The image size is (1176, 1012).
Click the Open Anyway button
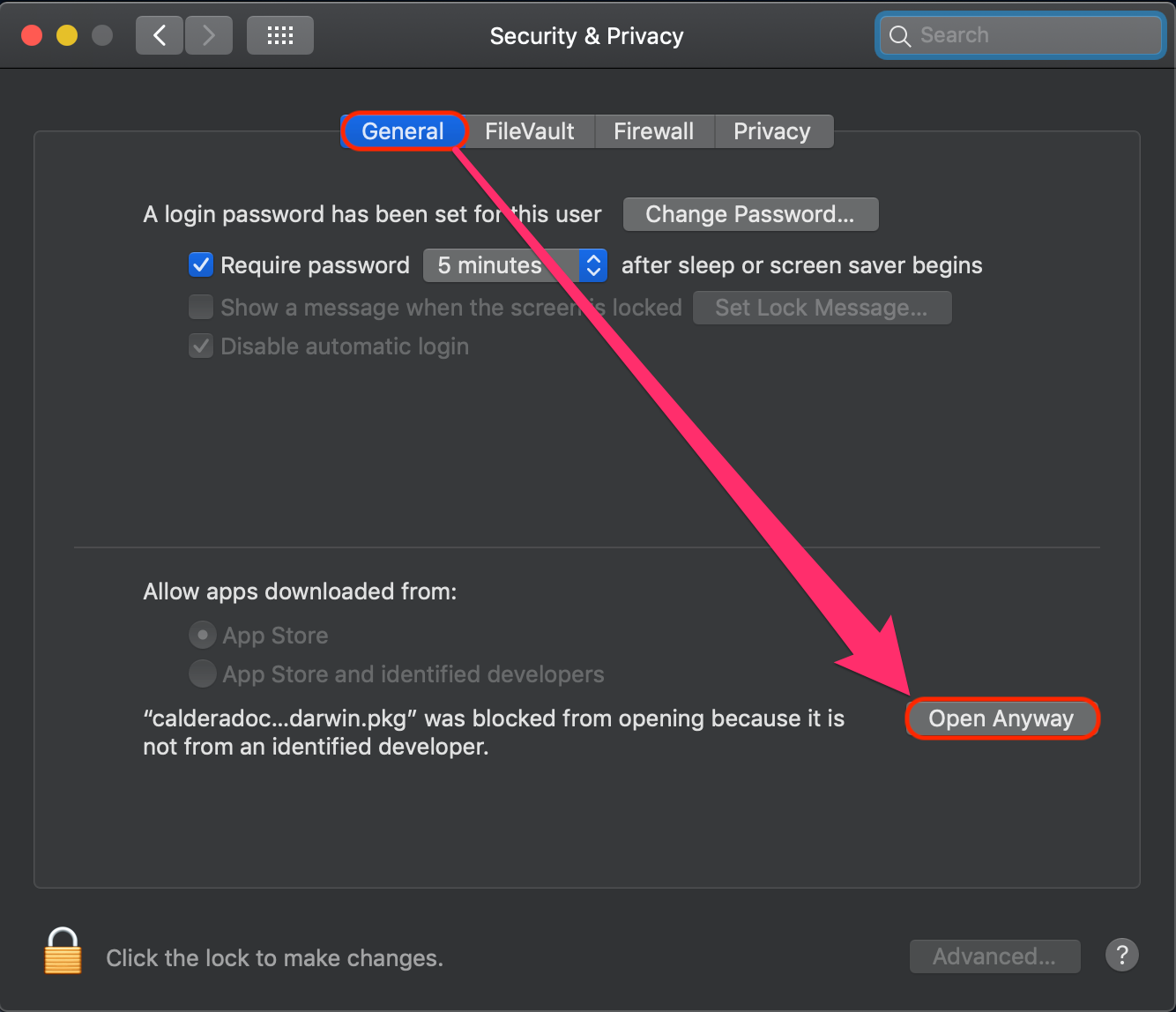point(1001,718)
